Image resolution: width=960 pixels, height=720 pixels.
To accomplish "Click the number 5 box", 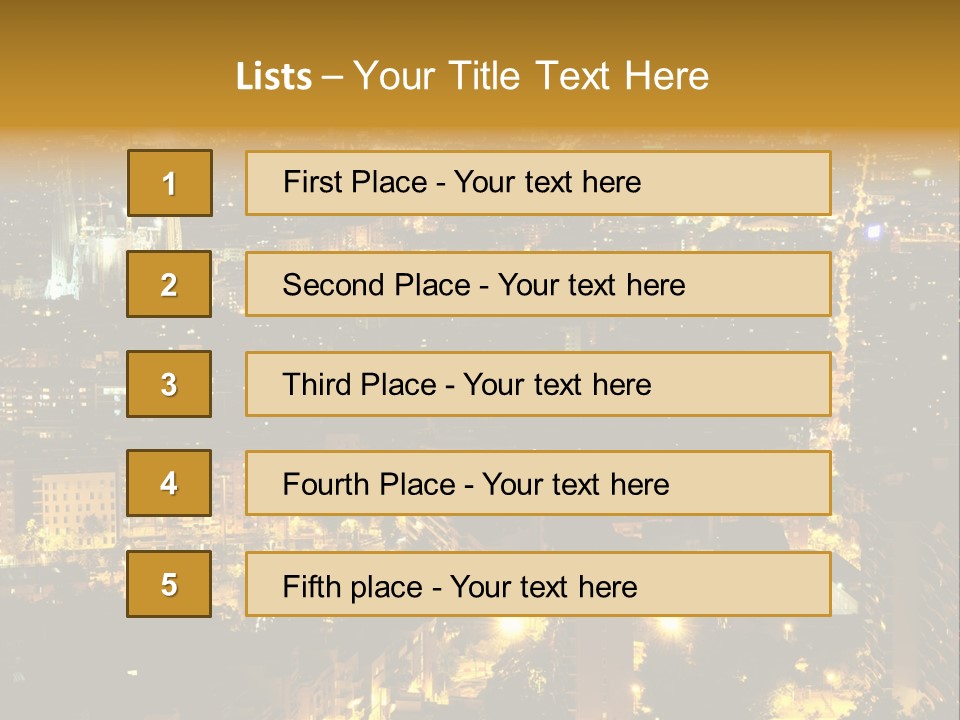I will [169, 584].
